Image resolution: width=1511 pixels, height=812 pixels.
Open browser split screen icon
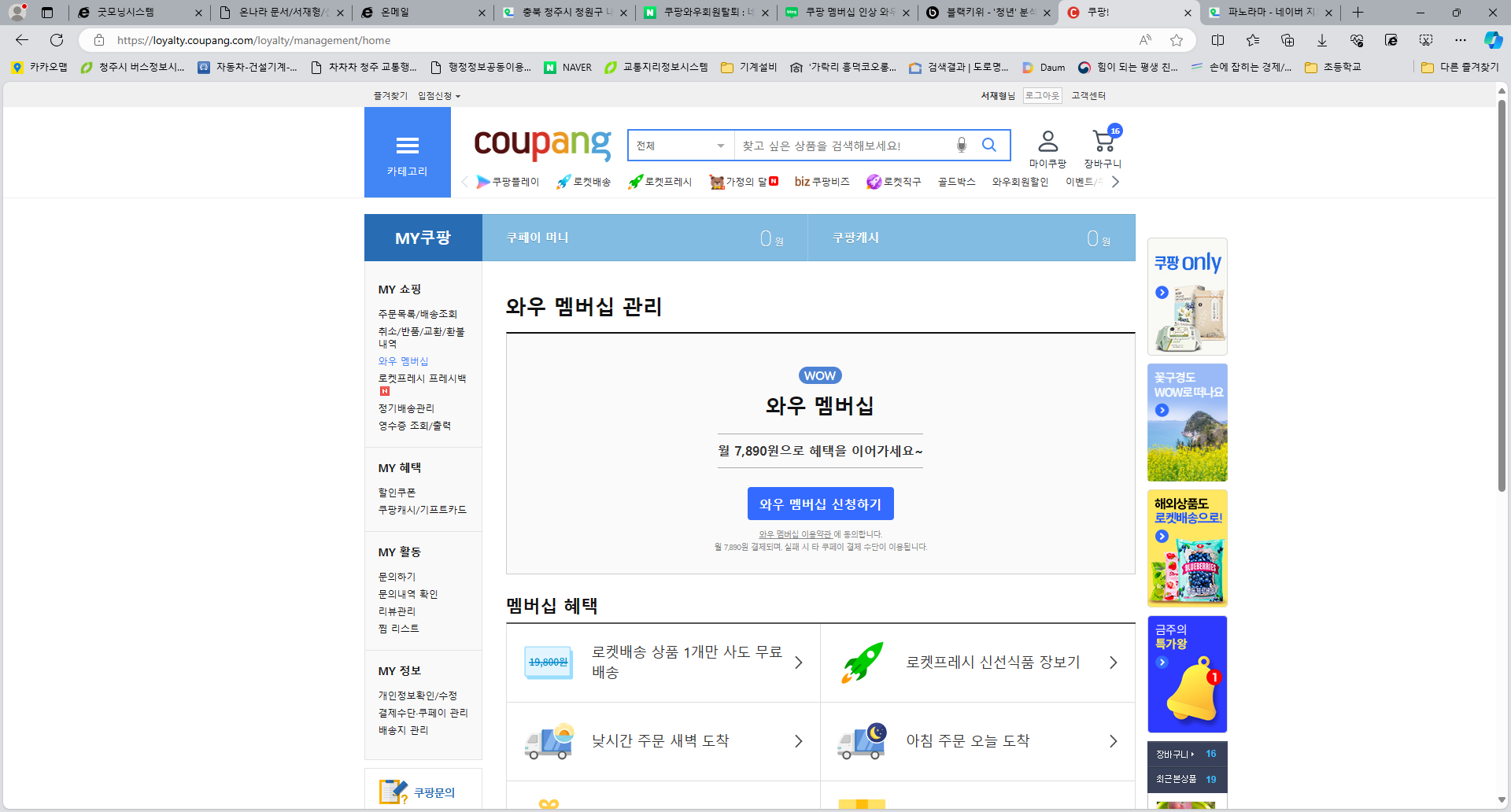1217,40
